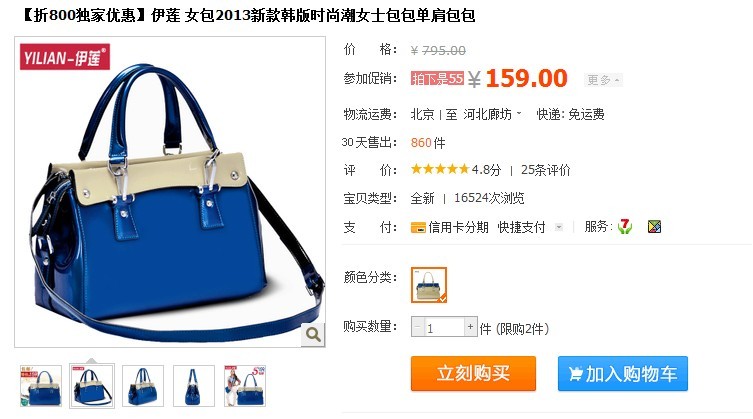Screen dimensions: 753x419
Task: Click the five-star rating stars
Action: coord(440,169)
